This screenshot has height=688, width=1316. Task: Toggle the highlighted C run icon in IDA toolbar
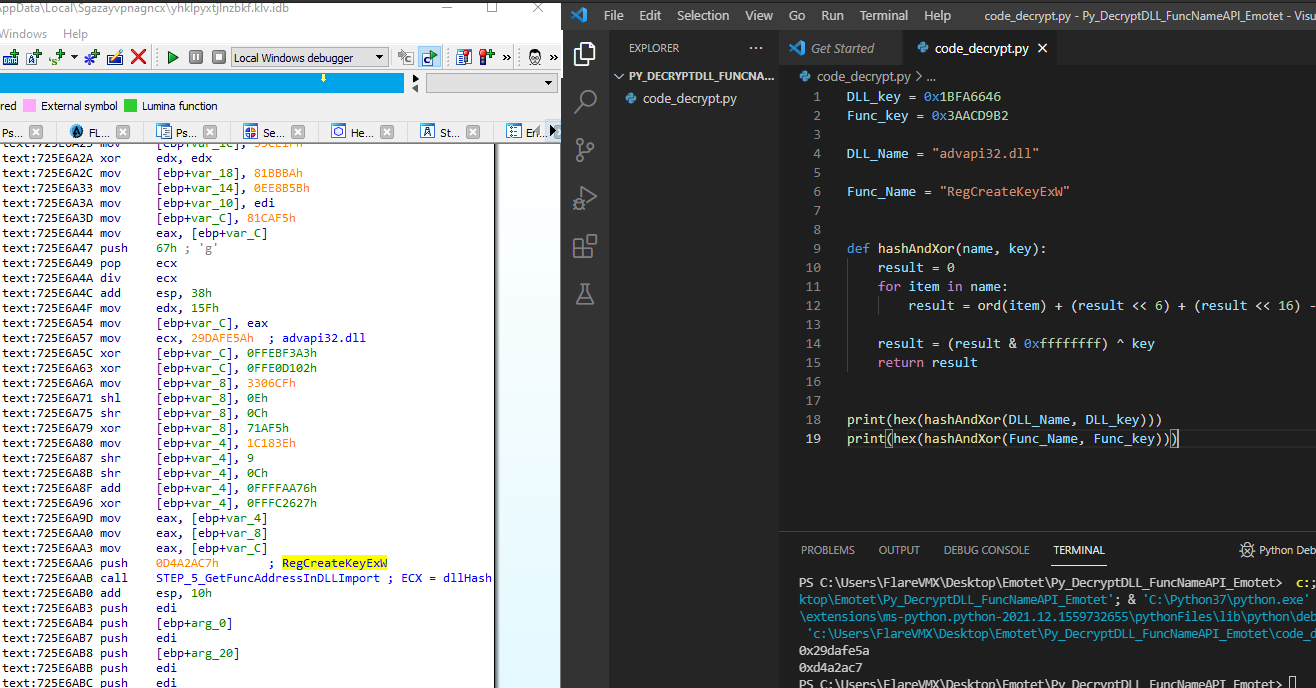[429, 57]
